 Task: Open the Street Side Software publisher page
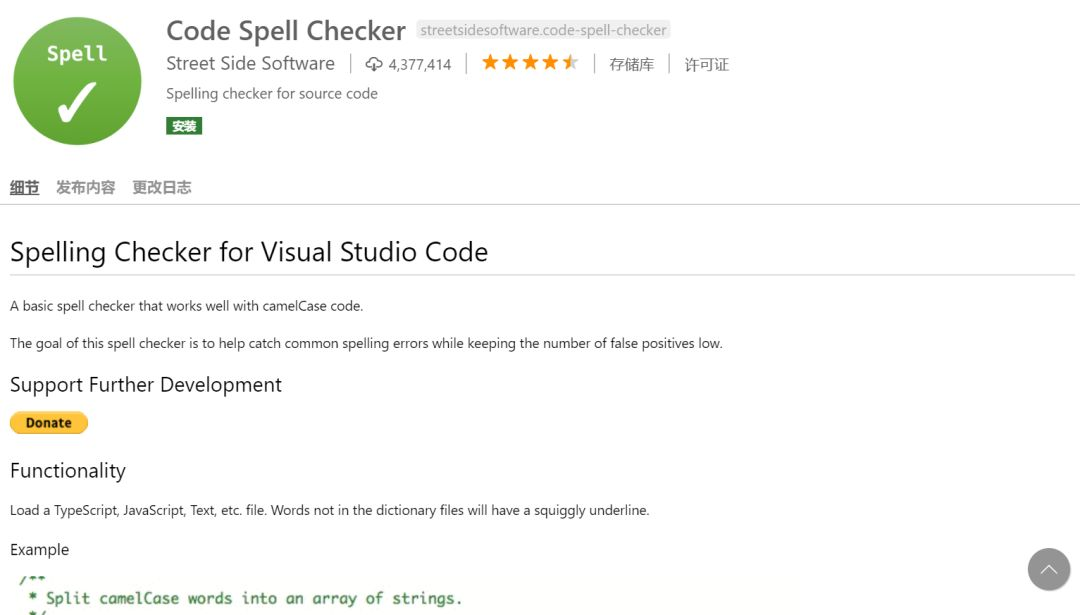pyautogui.click(x=250, y=63)
